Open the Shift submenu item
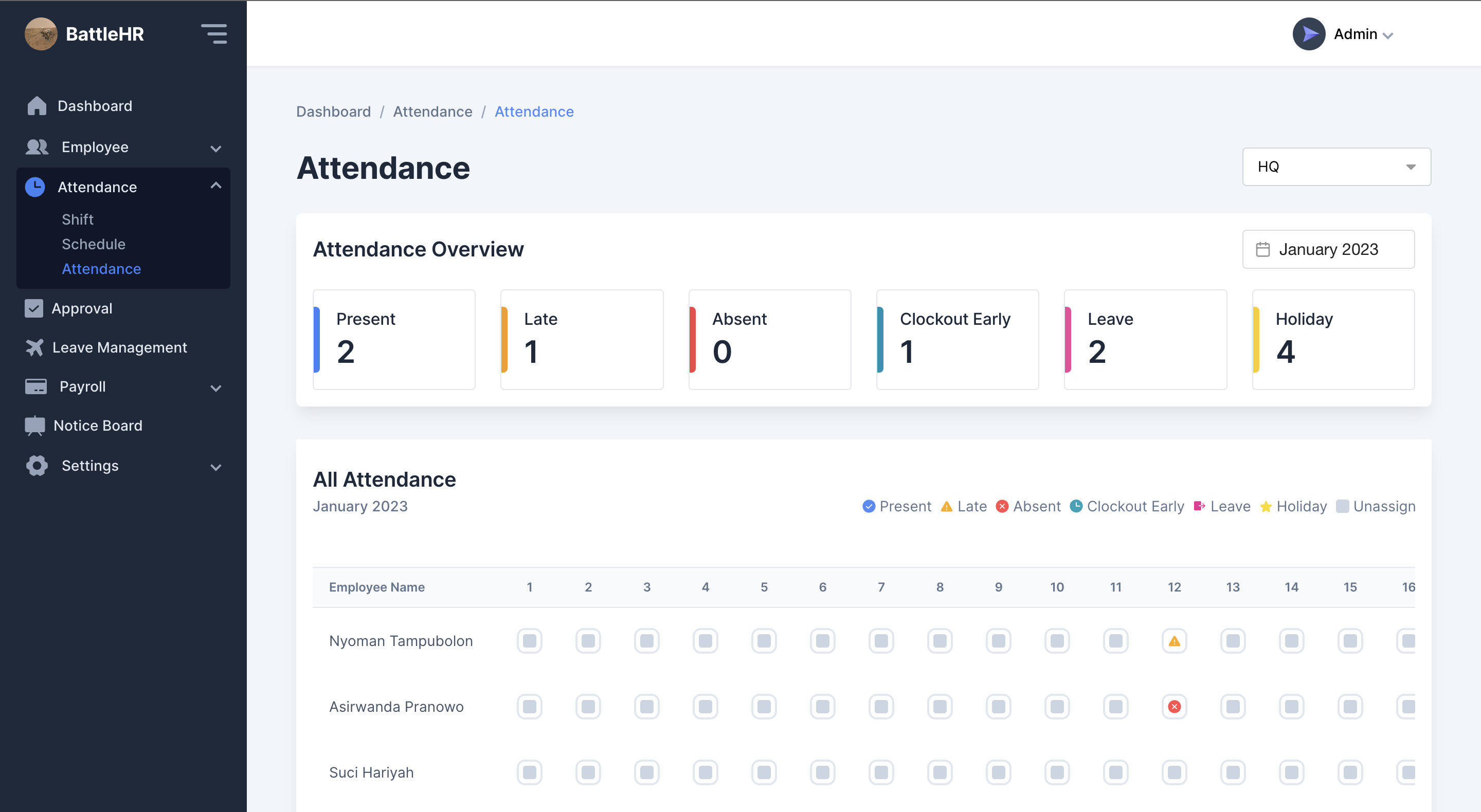 (x=78, y=219)
